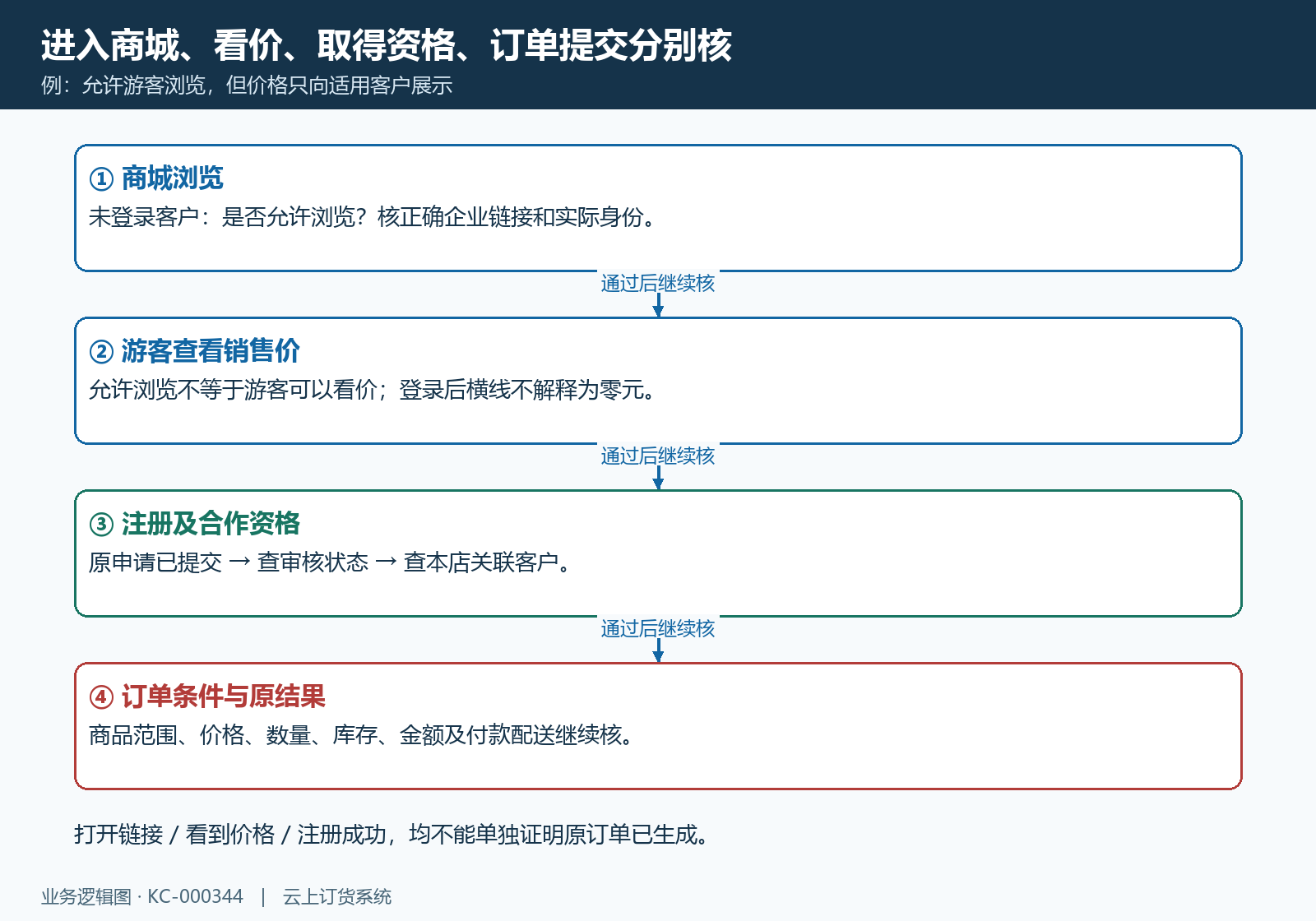Click 通过后继续核 label below the 游客查看销售价 box

tap(658, 456)
